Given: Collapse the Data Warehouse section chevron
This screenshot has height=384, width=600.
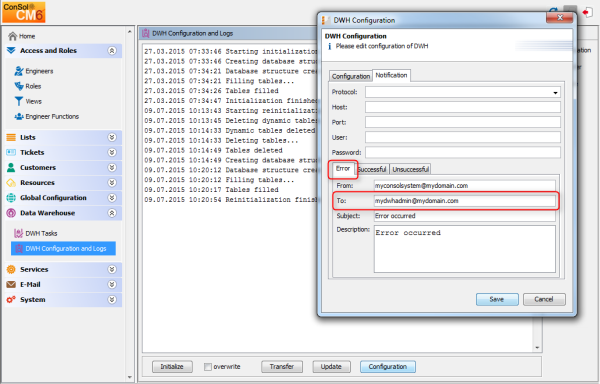Looking at the screenshot, I should tap(112, 213).
